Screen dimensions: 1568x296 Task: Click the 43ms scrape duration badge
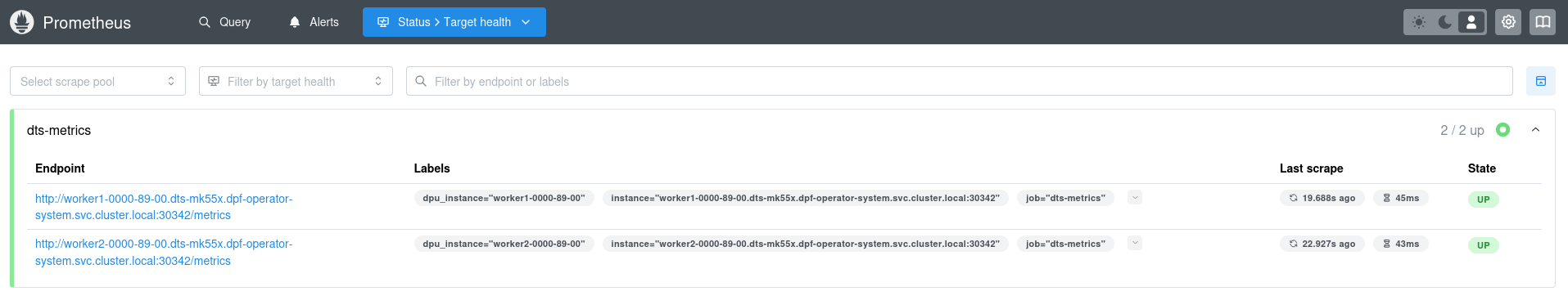(x=1401, y=244)
